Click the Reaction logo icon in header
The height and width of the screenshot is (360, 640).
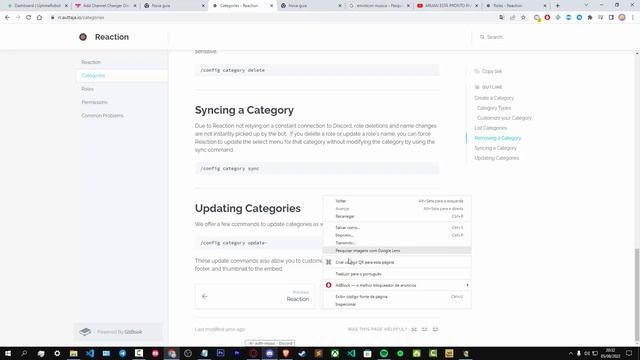(x=83, y=37)
